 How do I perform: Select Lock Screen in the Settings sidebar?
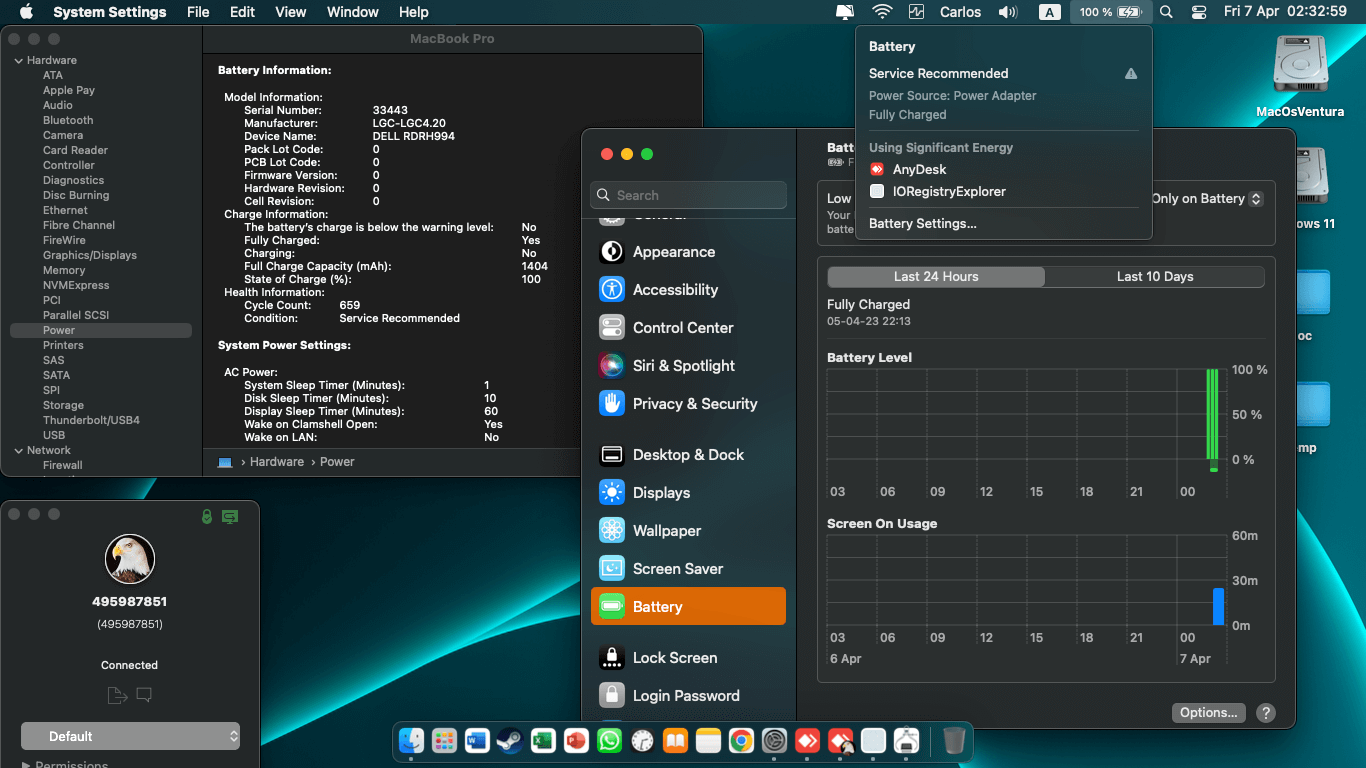689,658
